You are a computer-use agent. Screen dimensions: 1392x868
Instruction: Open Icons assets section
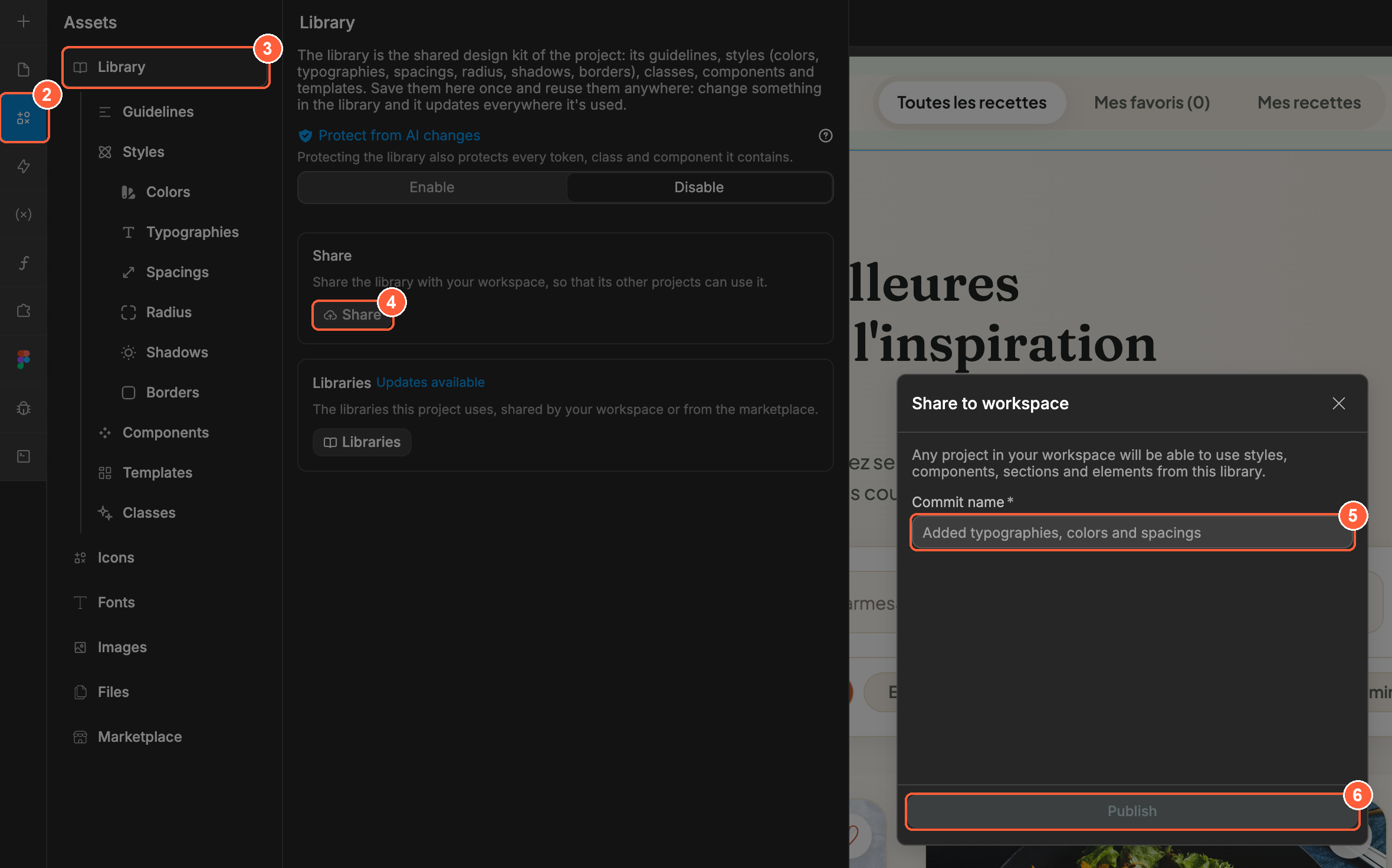point(116,558)
